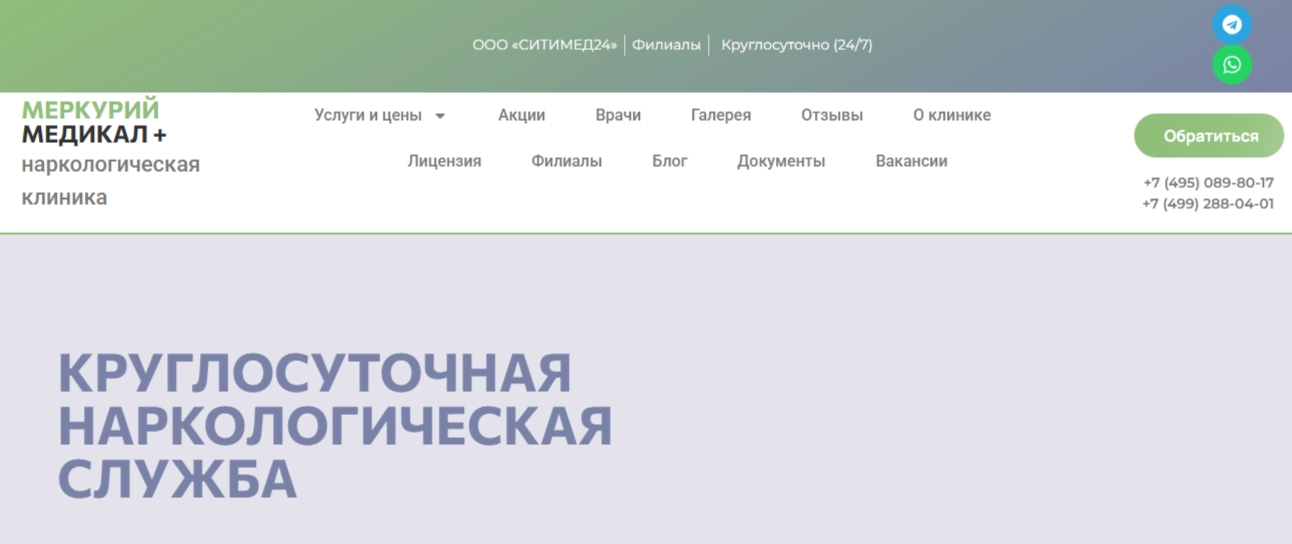Open the Акции menu item
The image size is (1292, 544).
(x=521, y=115)
